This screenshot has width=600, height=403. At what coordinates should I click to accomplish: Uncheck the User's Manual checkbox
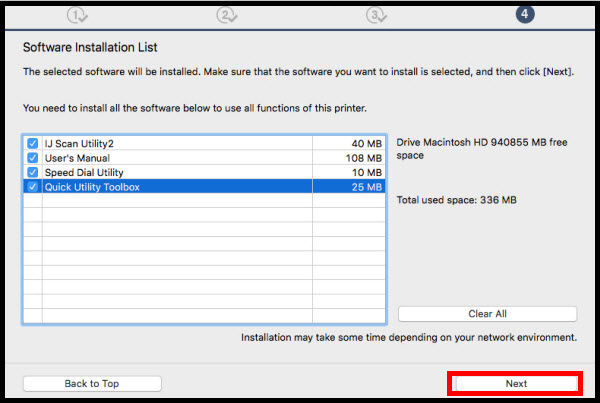pyautogui.click(x=33, y=158)
